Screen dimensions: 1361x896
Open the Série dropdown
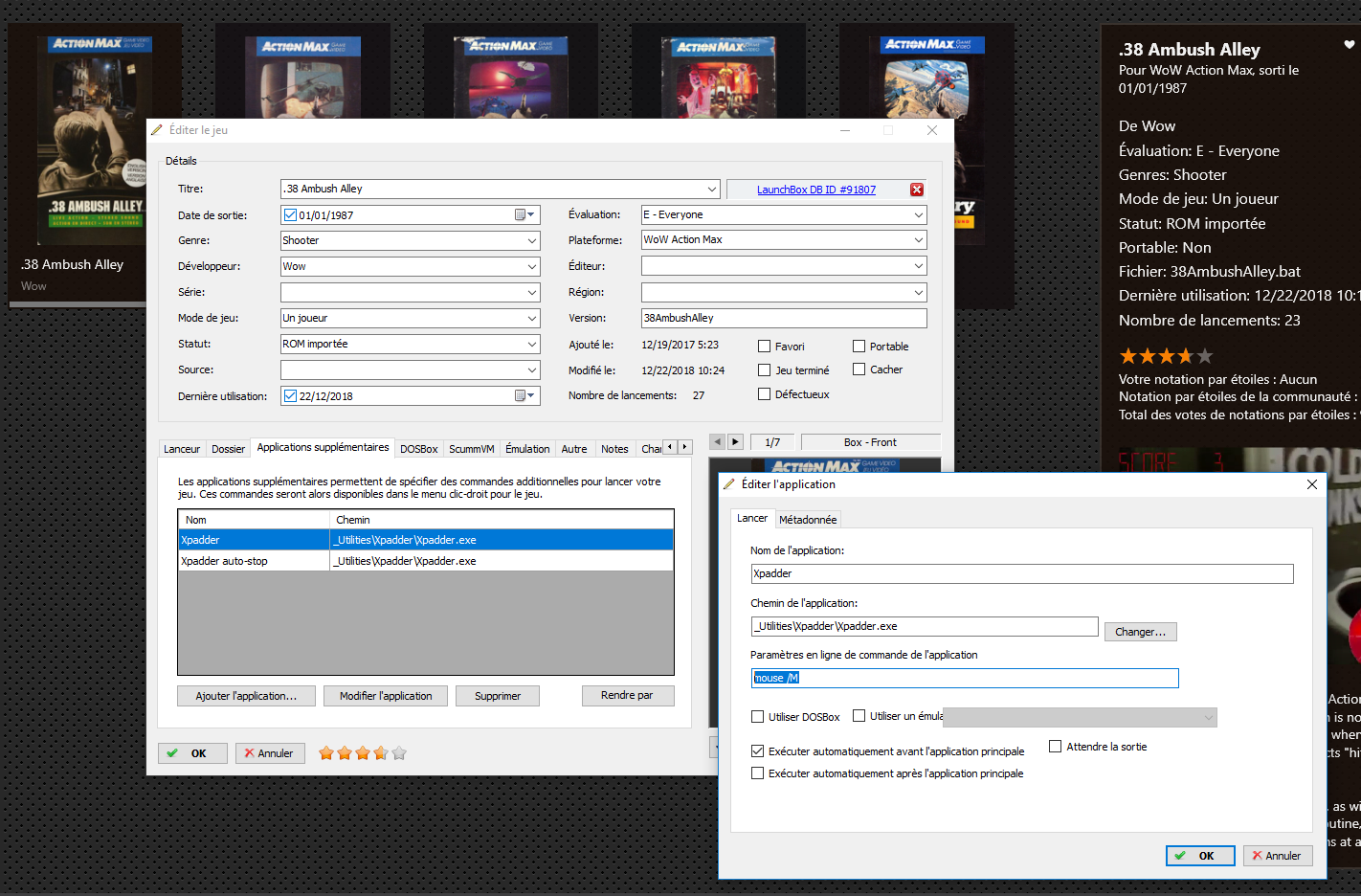pos(532,293)
